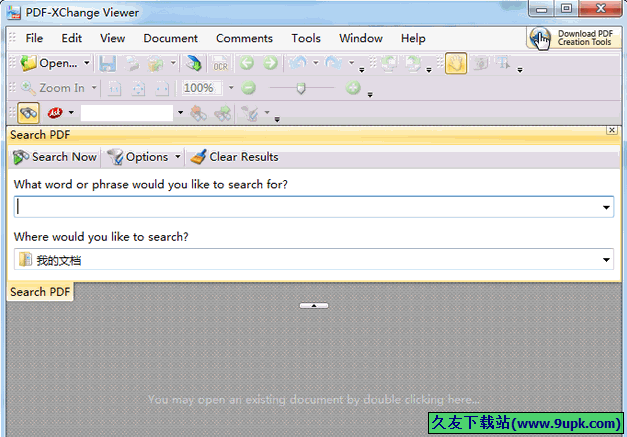Viewport: 627px width, 437px height.
Task: Open the Ask search provider dropdown
Action: click(x=71, y=113)
